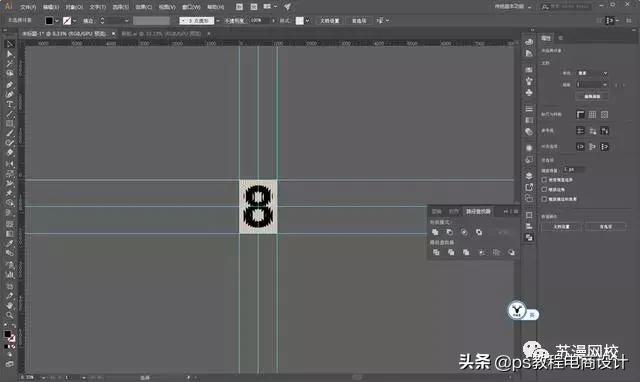
Task: Select the Selection tool arrow
Action: [10, 44]
